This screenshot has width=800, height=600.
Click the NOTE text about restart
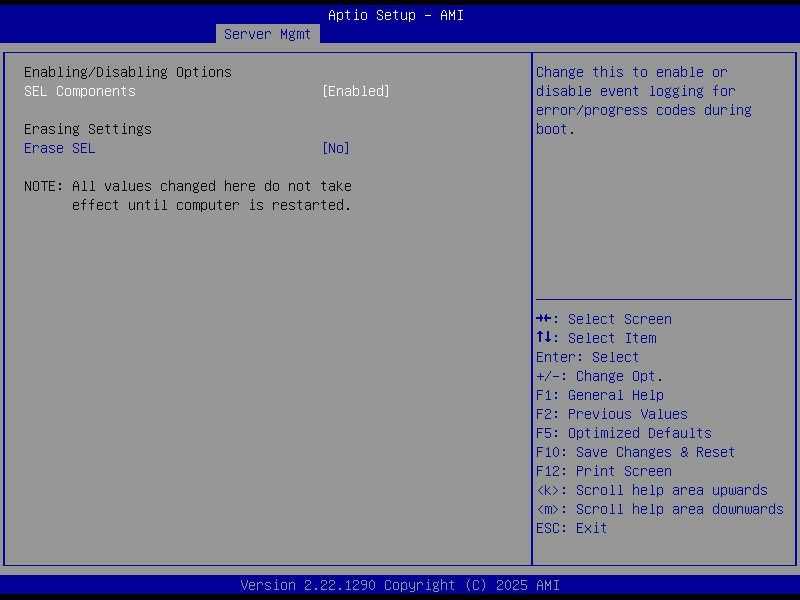tap(188, 195)
